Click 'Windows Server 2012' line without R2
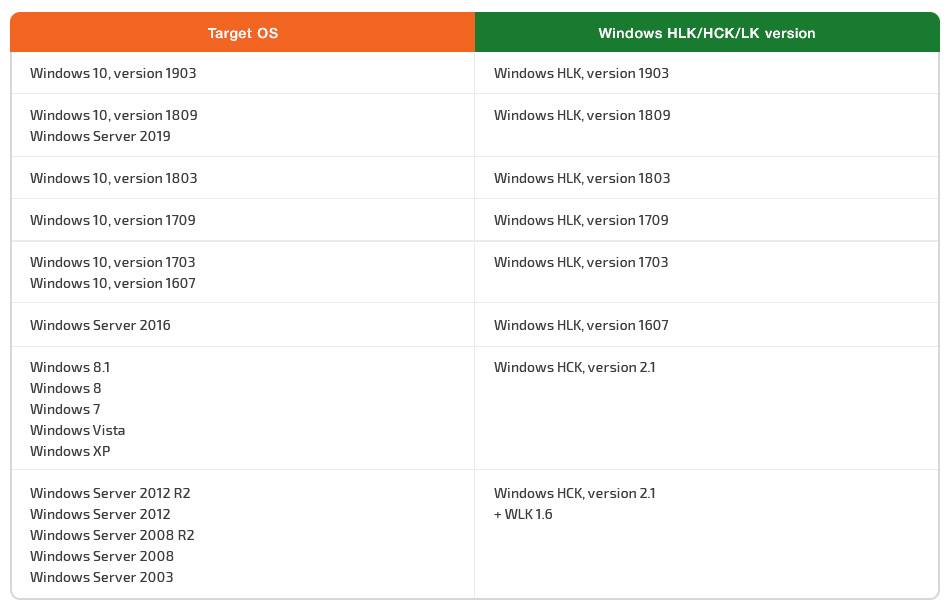950x614 pixels. point(101,514)
